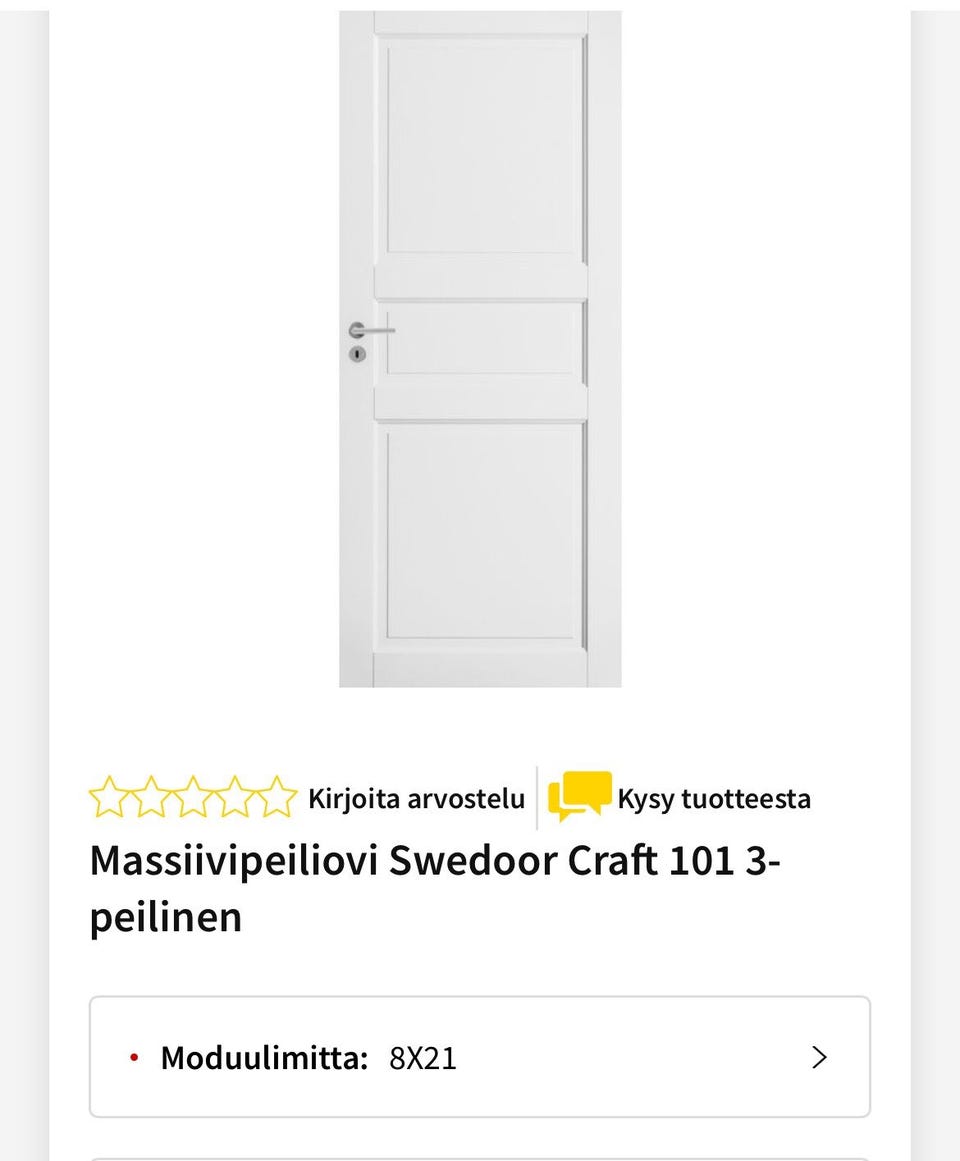Open the size selection panel
The height and width of the screenshot is (1161, 960).
(x=480, y=1057)
